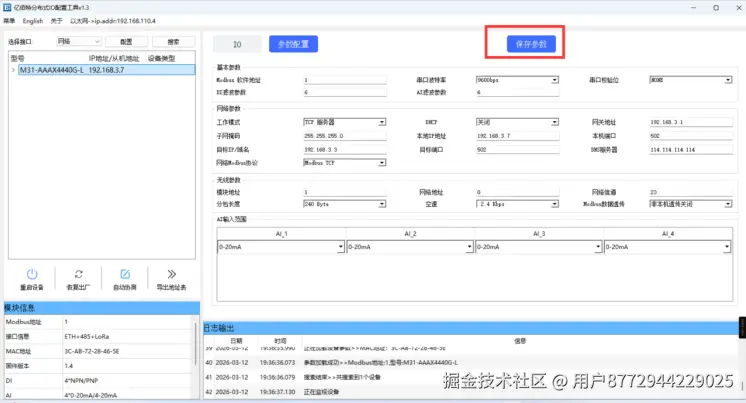Click the AI filter parameter field
The height and width of the screenshot is (403, 746).
(518, 92)
